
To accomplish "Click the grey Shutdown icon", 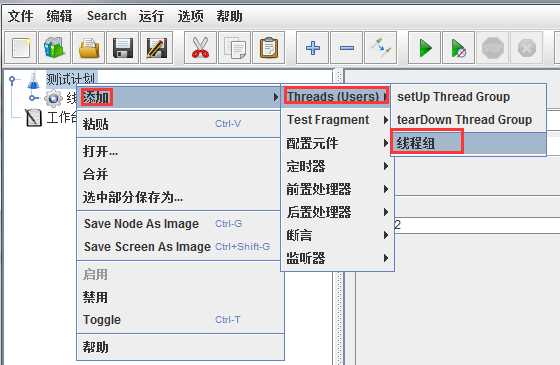I will pyautogui.click(x=527, y=48).
